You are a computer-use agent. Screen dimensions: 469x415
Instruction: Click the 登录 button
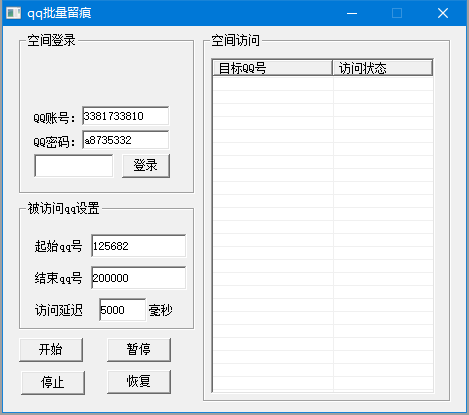(x=146, y=166)
